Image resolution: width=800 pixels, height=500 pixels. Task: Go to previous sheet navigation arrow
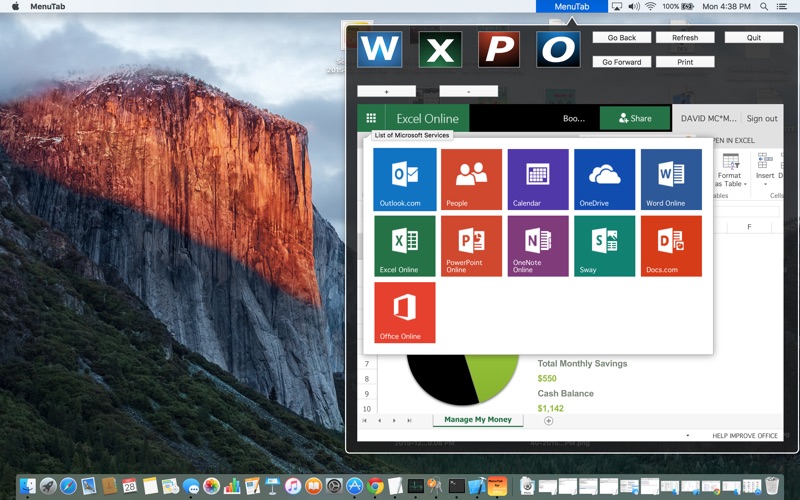click(379, 421)
